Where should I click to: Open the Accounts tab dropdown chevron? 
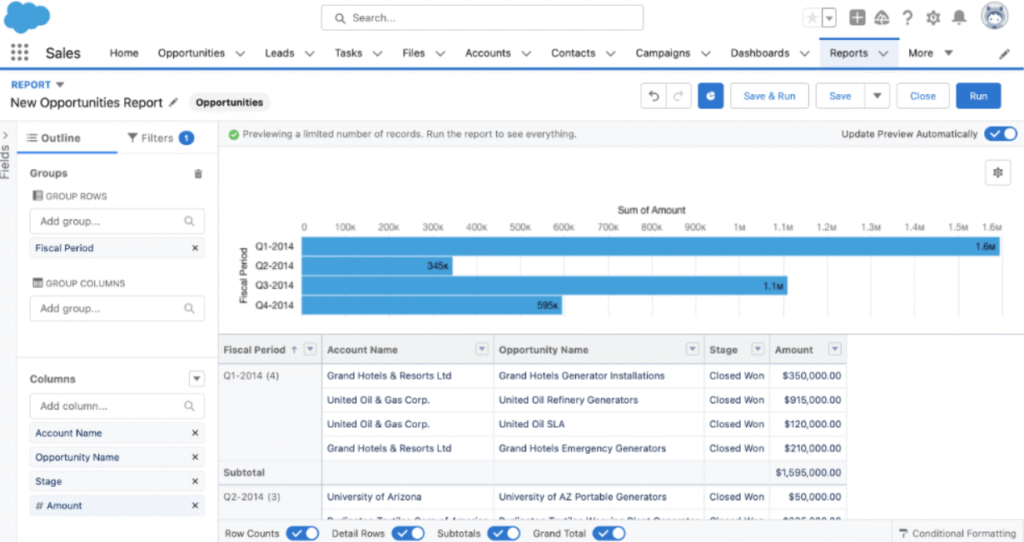(x=526, y=54)
